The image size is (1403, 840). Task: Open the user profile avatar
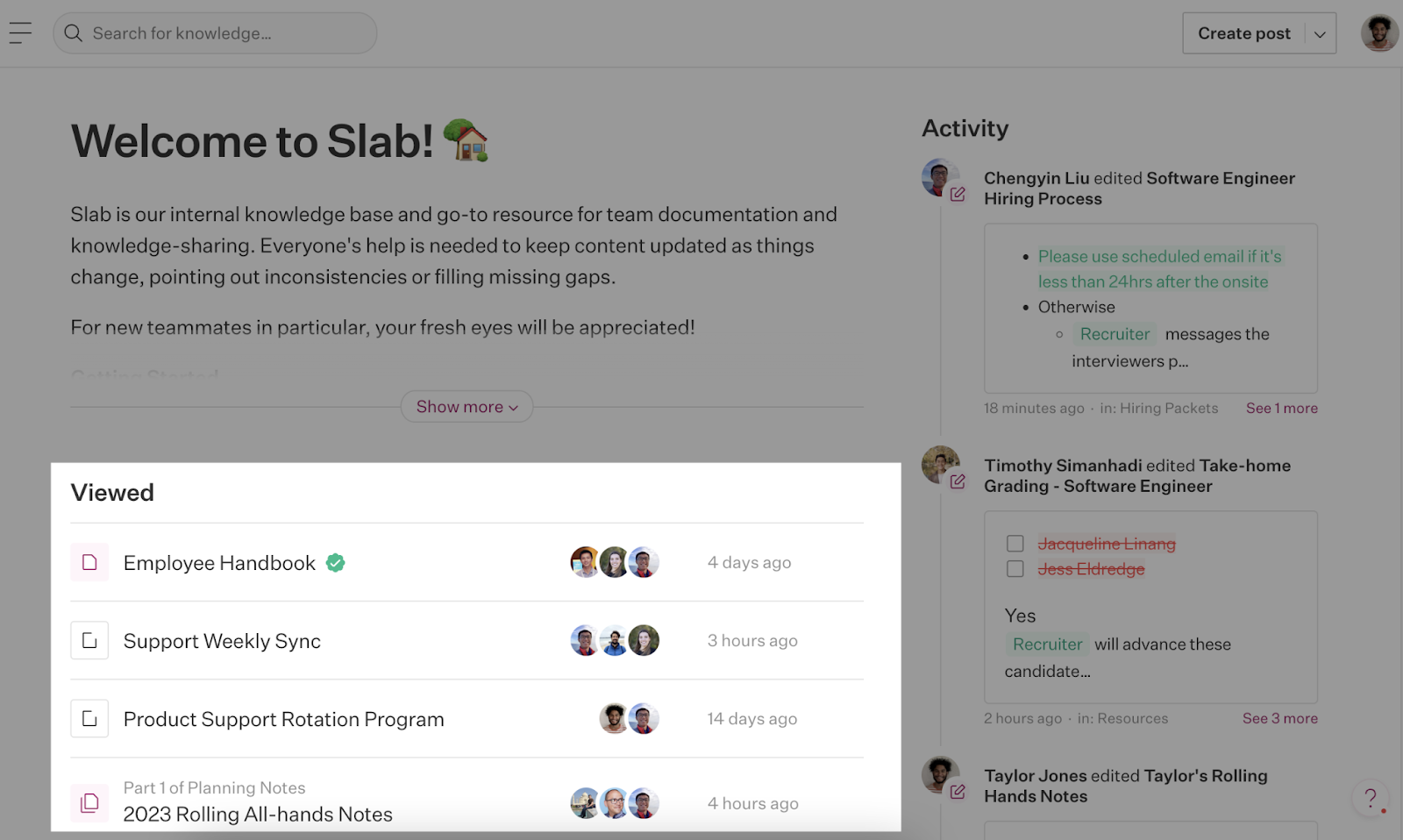click(x=1379, y=33)
